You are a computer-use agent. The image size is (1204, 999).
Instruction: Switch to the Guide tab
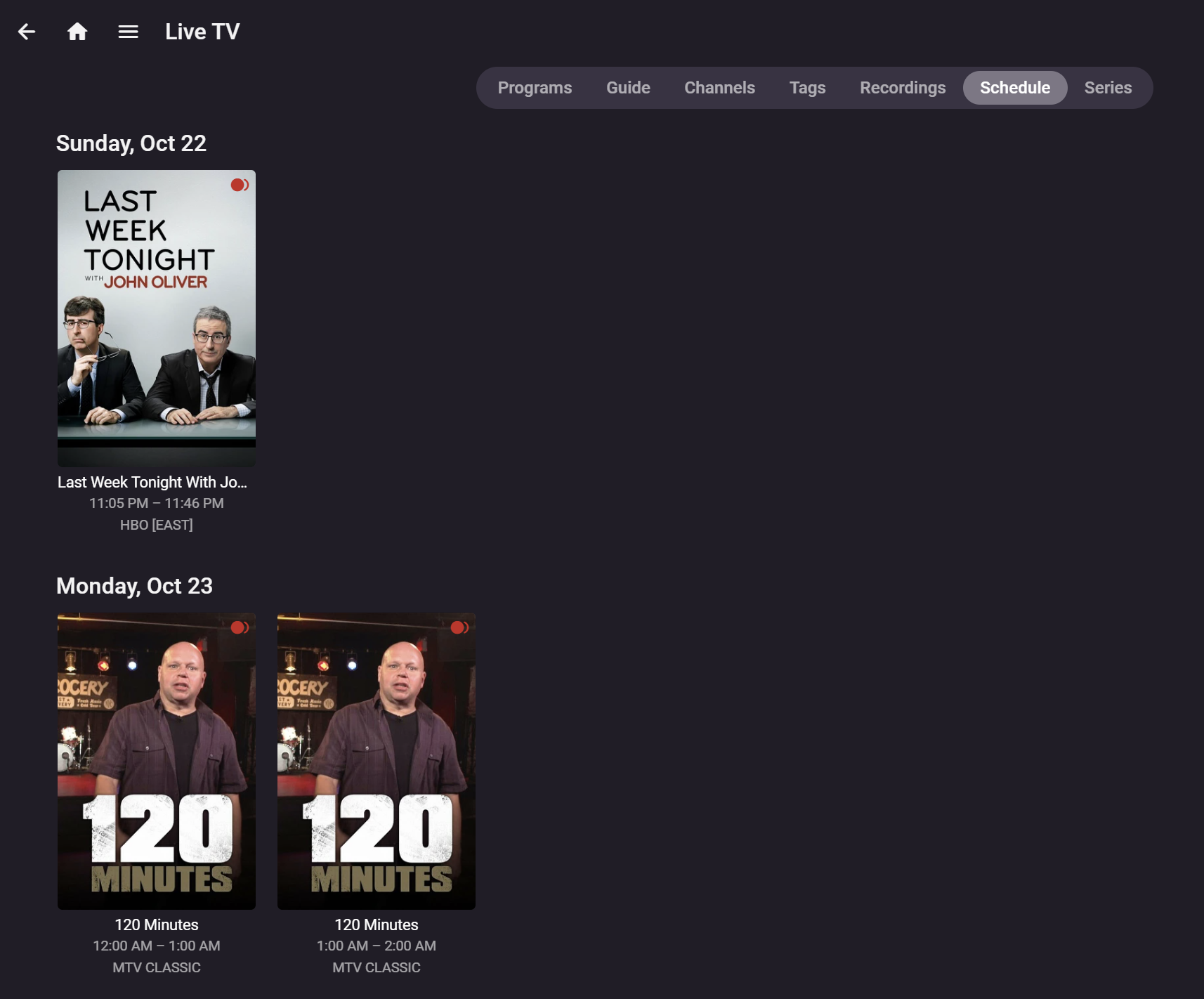tap(628, 88)
